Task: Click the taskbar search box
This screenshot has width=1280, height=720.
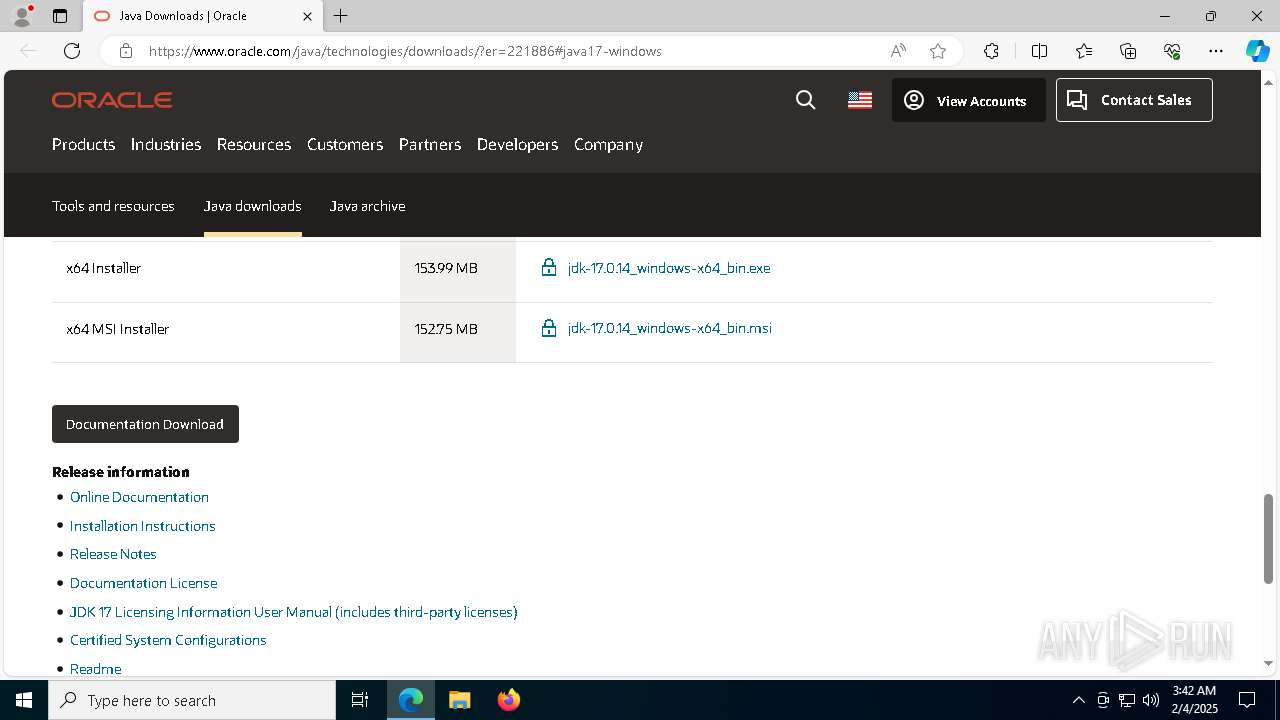Action: (192, 700)
